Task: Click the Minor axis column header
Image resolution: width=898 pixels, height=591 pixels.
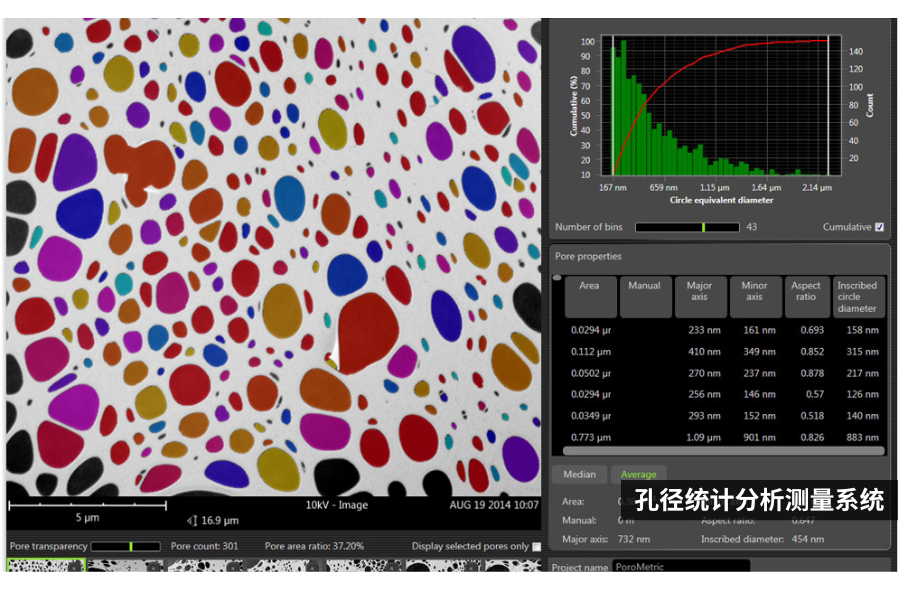Action: [754, 297]
